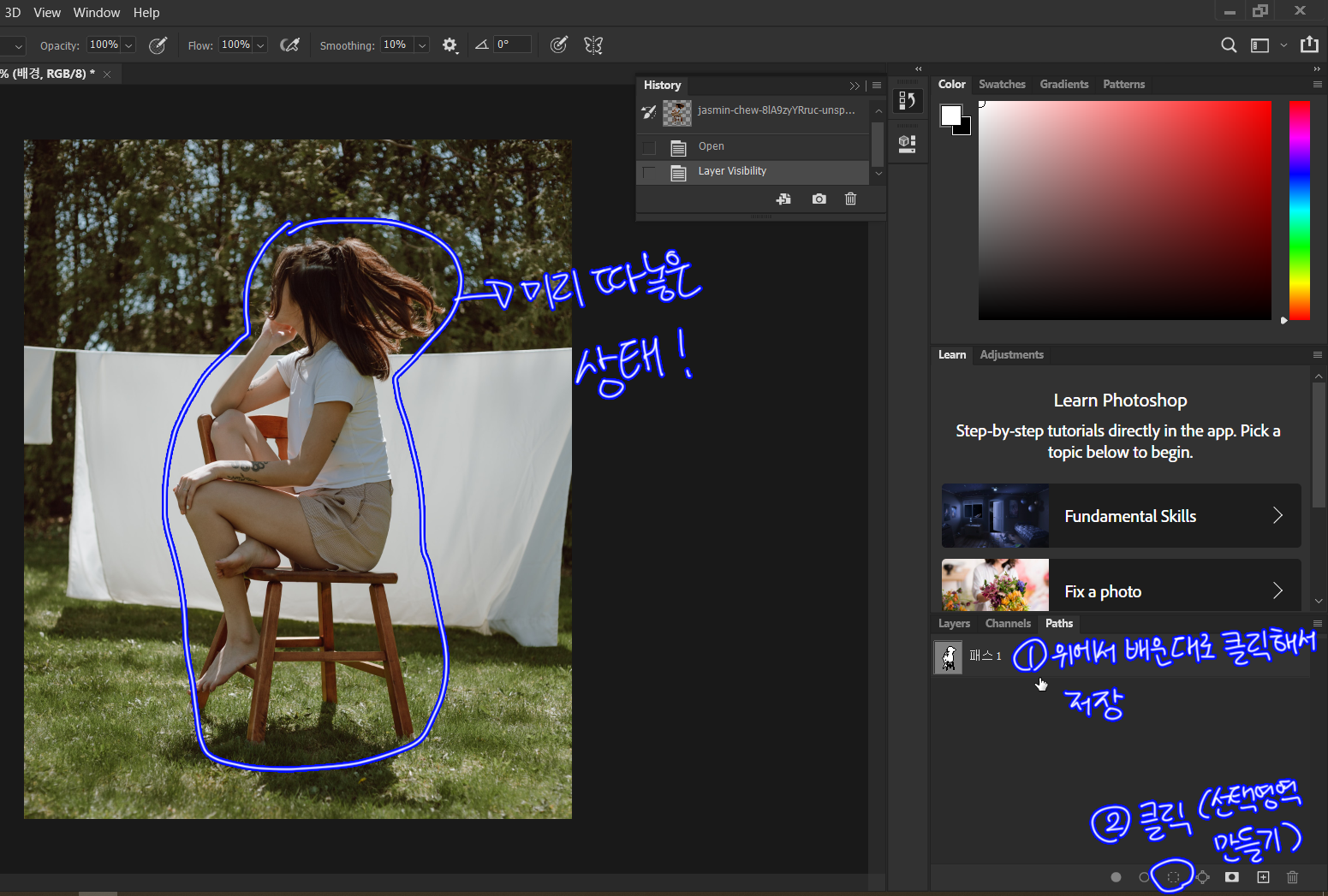Expand the Smoothing value dropdown
1328x896 pixels.
tap(421, 45)
